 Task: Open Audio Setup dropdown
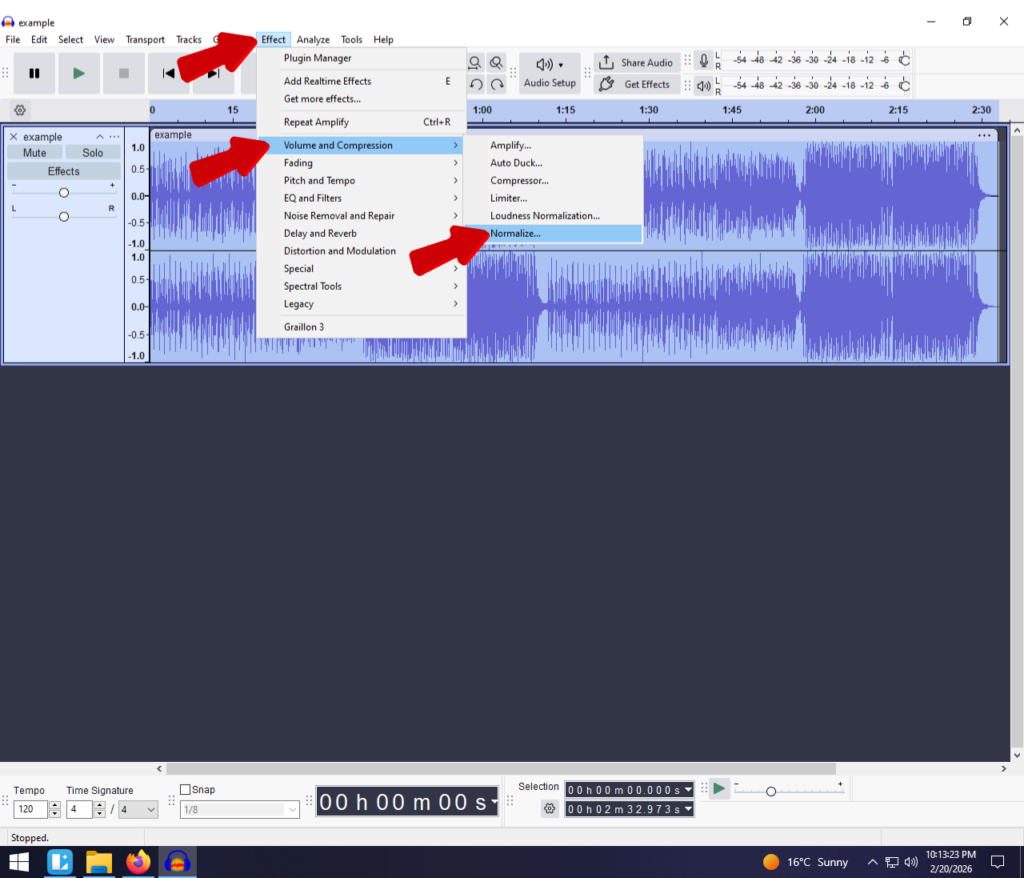point(549,73)
